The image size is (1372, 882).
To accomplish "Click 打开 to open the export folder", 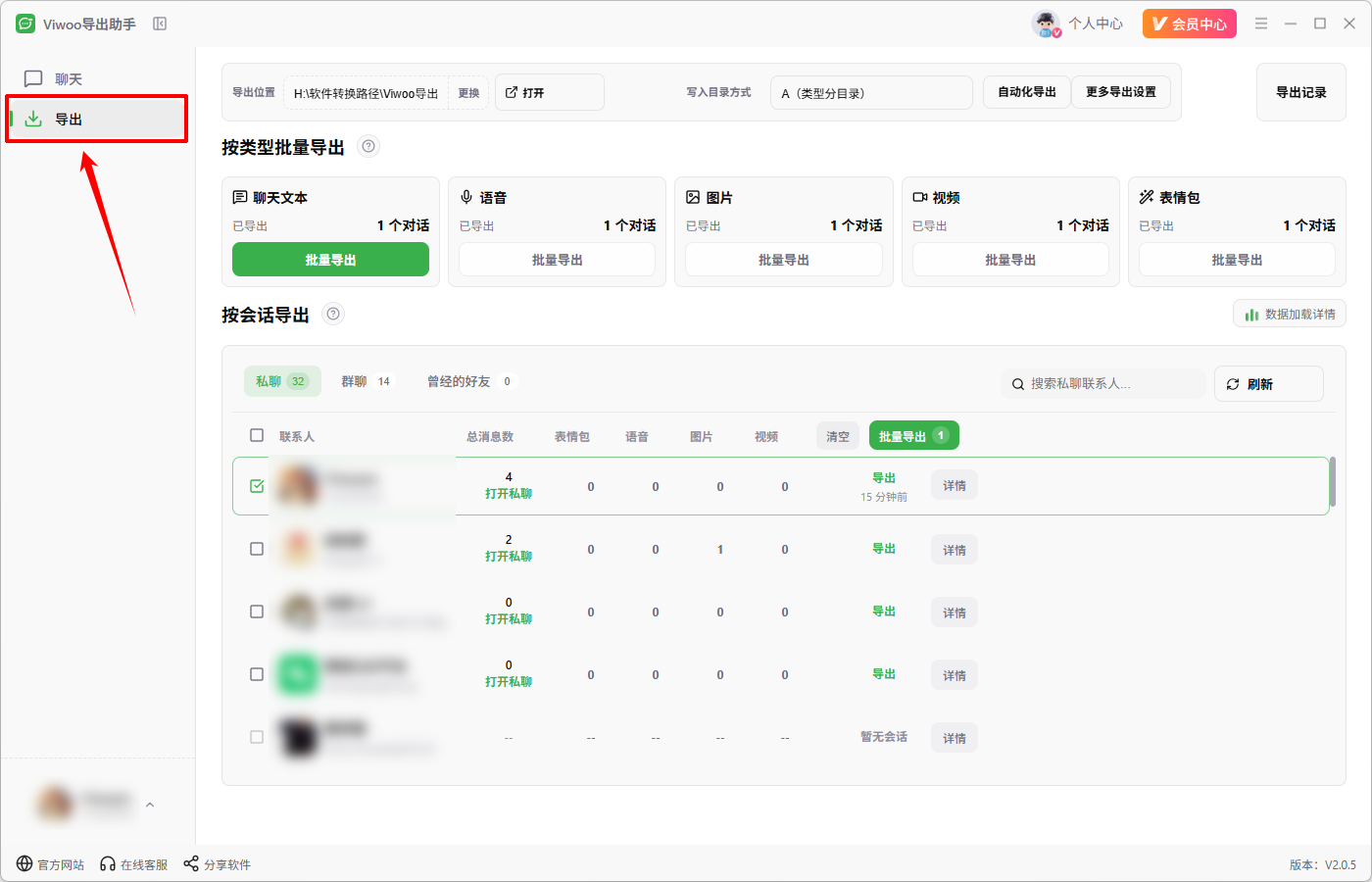I will coord(549,92).
